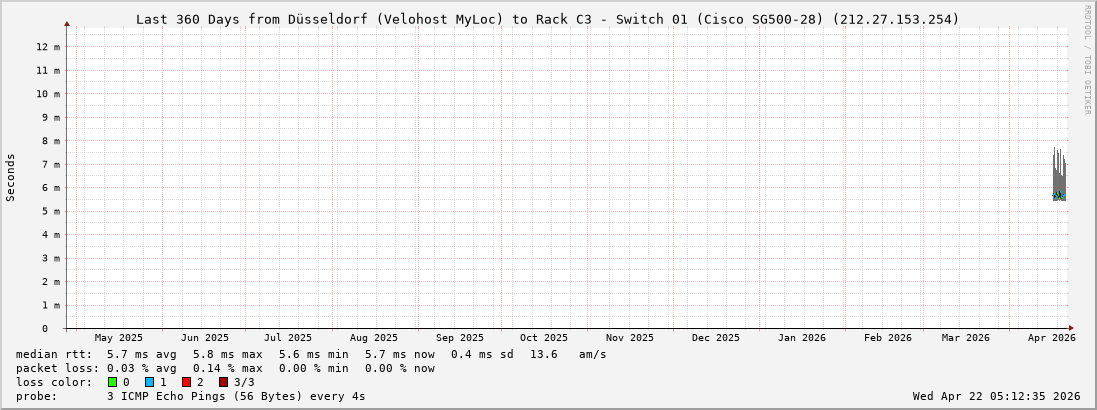1097x410 pixels.
Task: Click the dark red 3/3 loss swatch
Action: tap(223, 382)
